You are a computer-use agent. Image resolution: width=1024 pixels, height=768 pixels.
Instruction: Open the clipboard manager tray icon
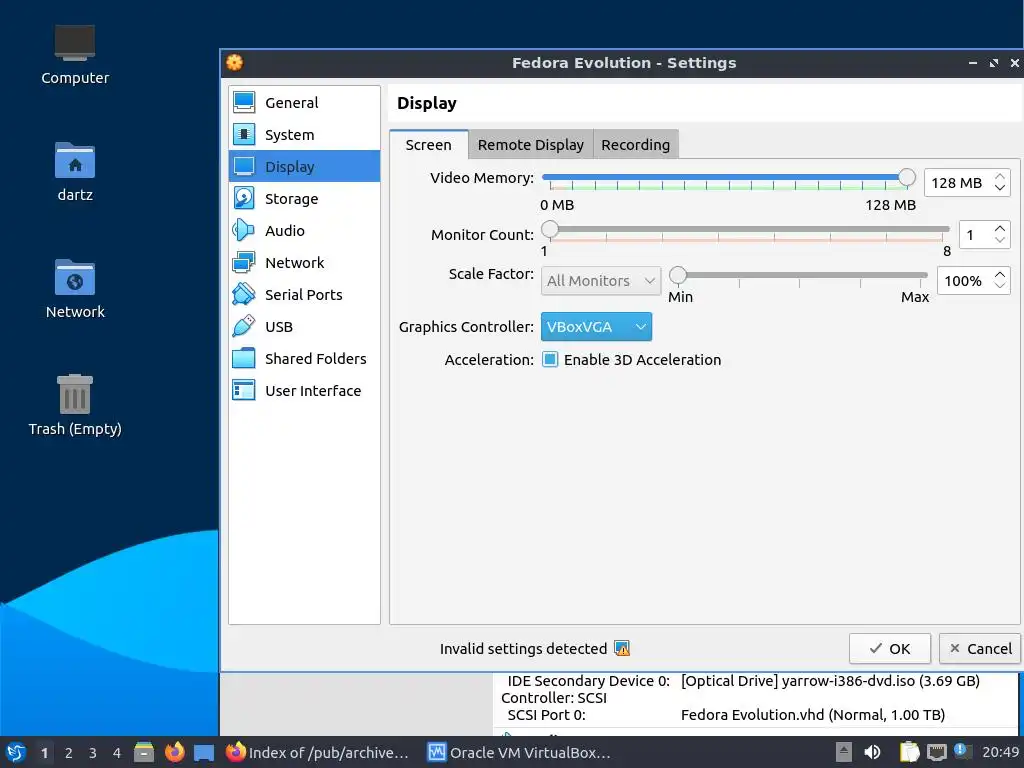coord(909,752)
